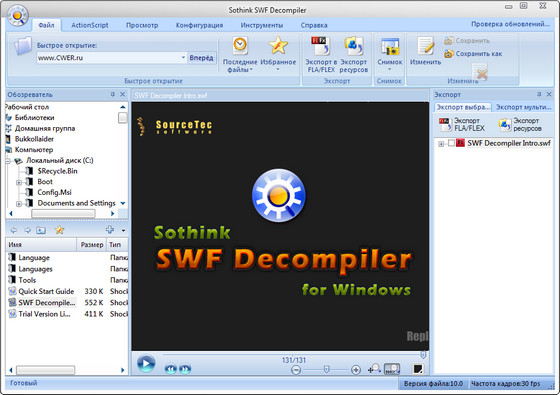Open the quick open address dropdown
Viewport: 560px width, 395px height.
point(183,58)
